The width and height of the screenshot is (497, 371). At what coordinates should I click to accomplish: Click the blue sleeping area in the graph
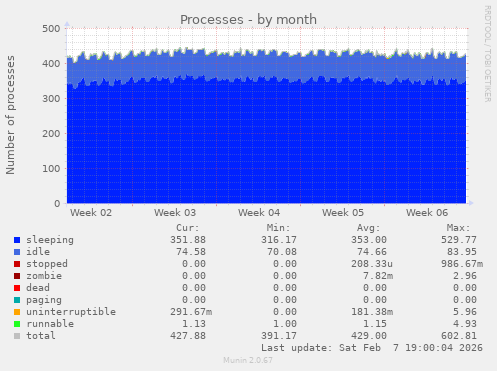267,143
